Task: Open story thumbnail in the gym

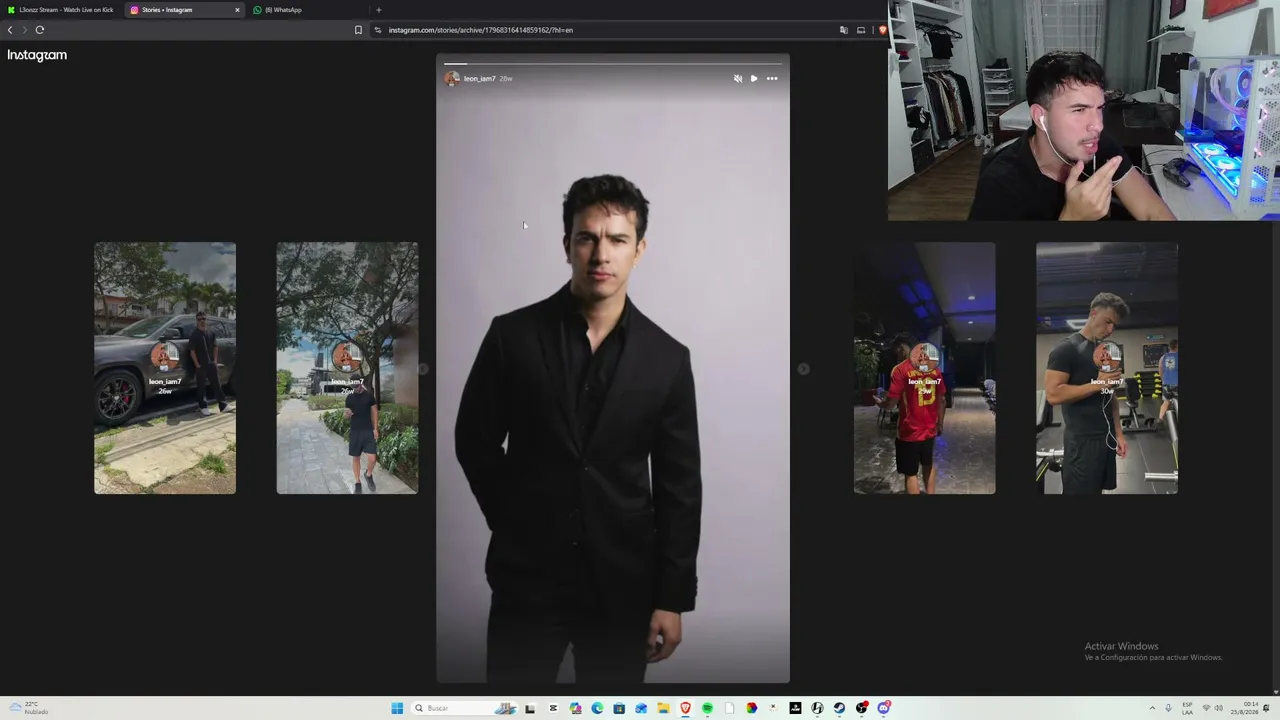Action: [1107, 368]
